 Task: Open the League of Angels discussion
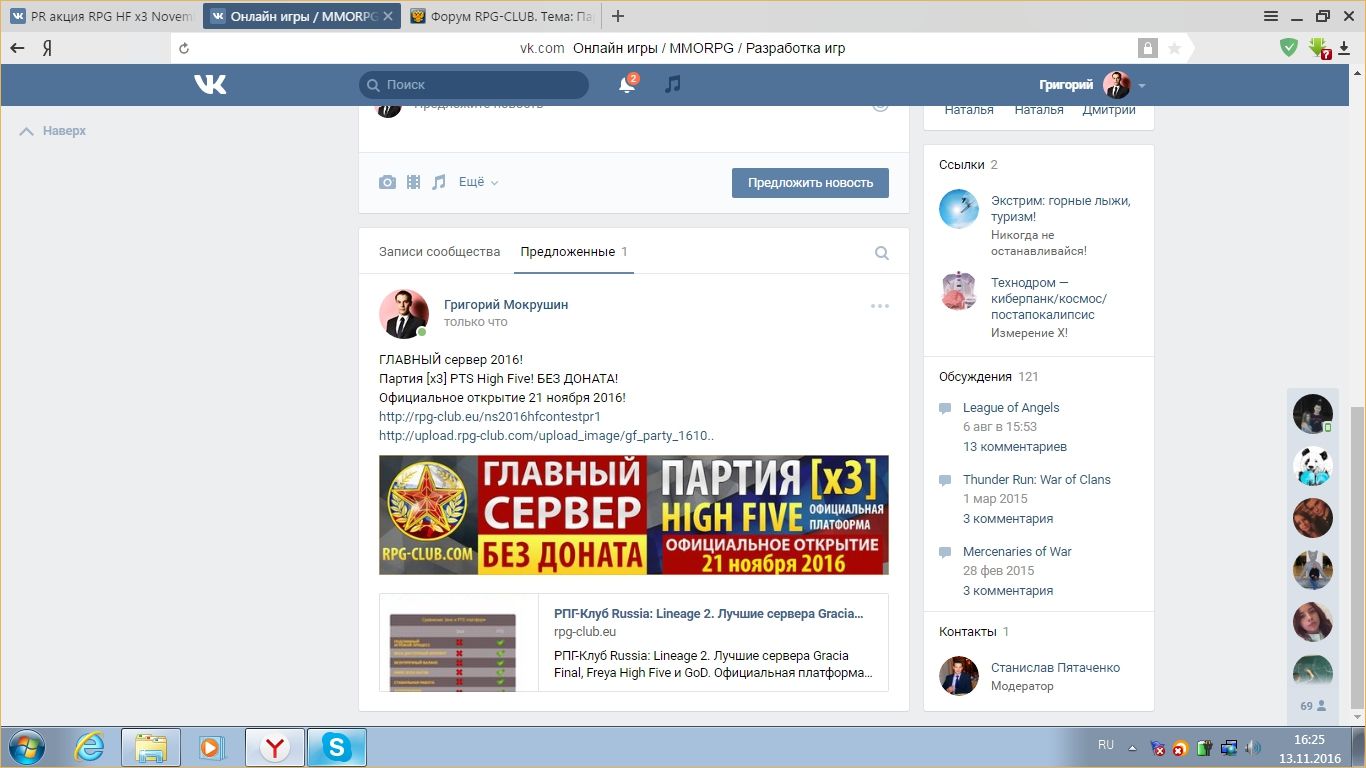(1010, 407)
